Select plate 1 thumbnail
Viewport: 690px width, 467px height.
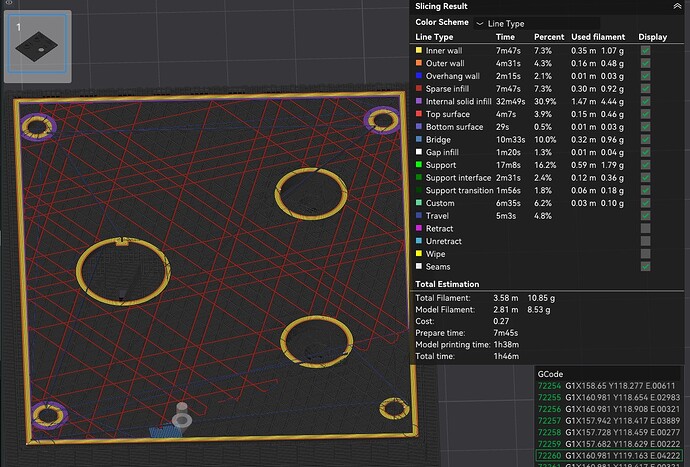pos(37,46)
